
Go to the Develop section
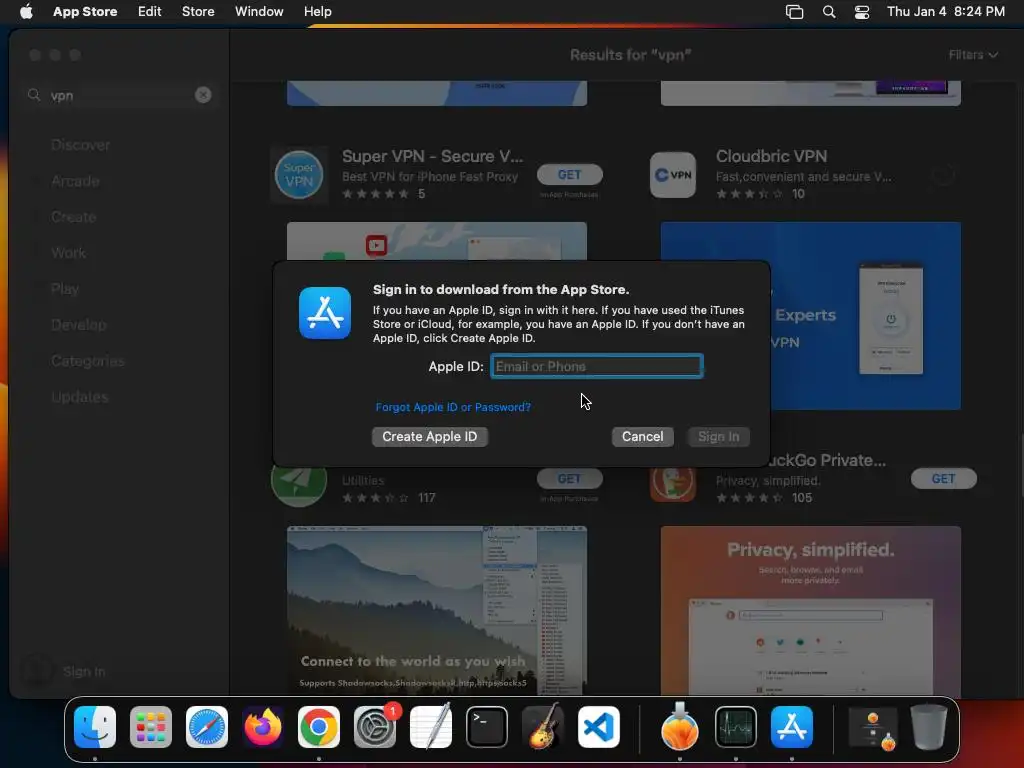coord(78,325)
